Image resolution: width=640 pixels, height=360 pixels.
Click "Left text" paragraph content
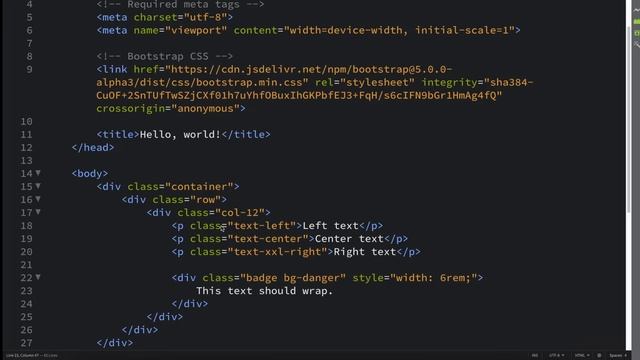330,226
